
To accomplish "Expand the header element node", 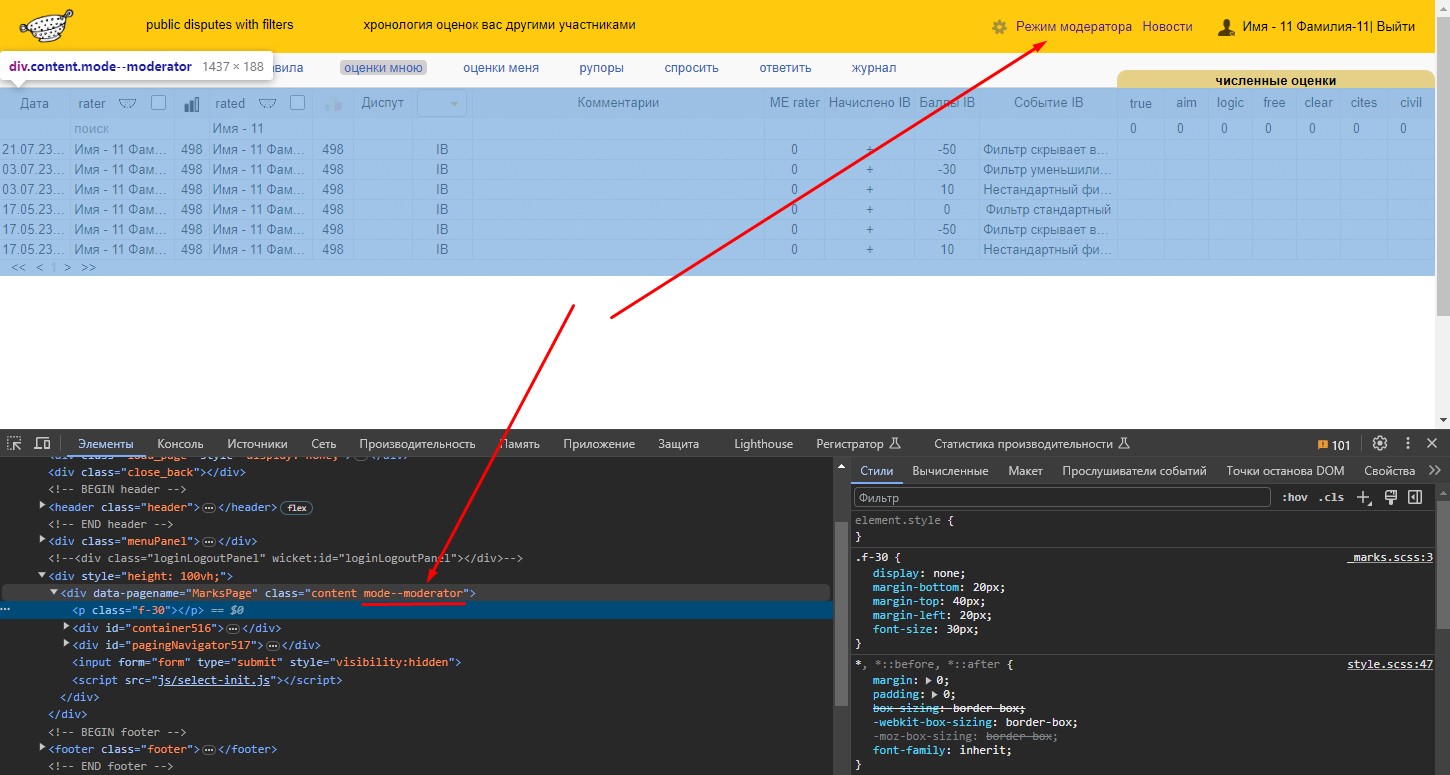I will [x=42, y=507].
